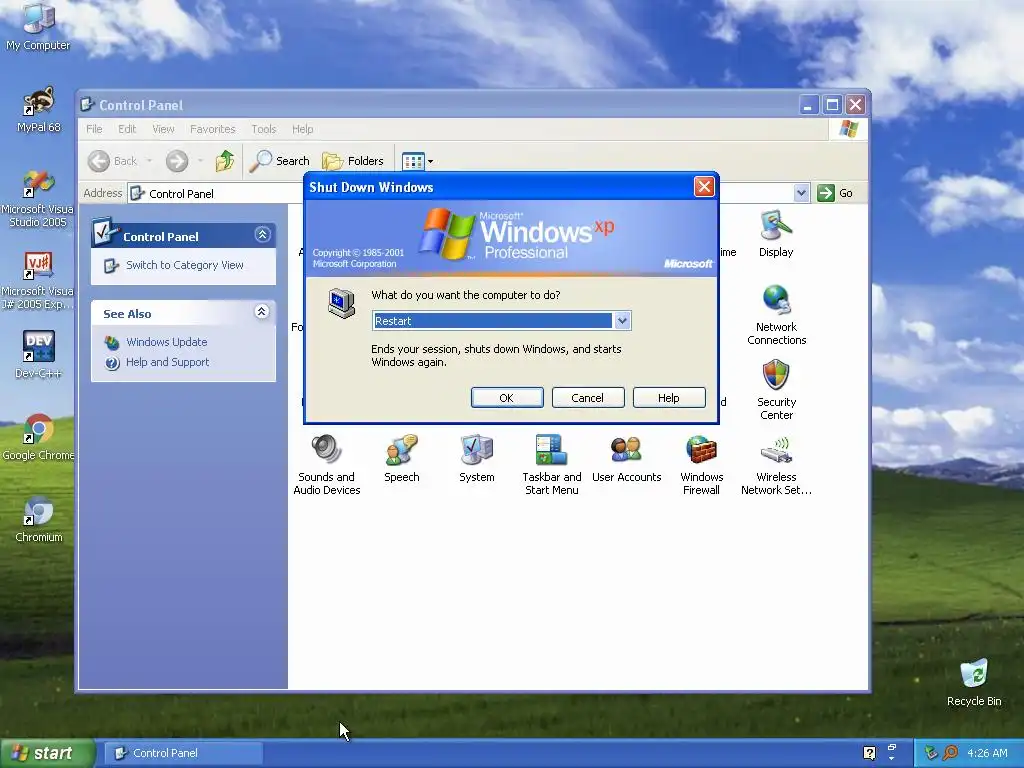Open the Edit menu
1024x768 pixels.
point(127,129)
